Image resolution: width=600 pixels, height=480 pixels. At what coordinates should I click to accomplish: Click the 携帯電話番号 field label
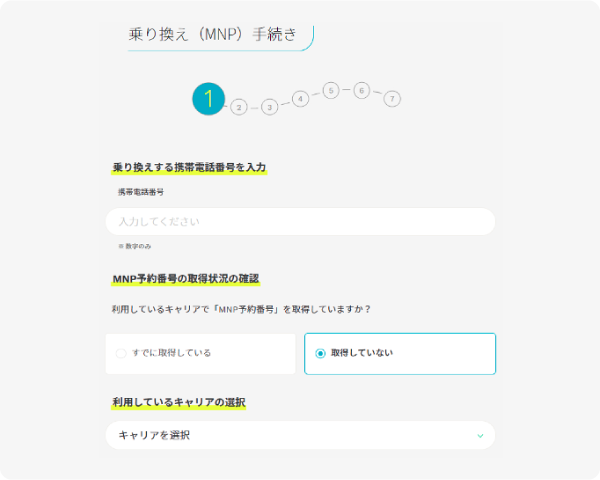tap(140, 191)
